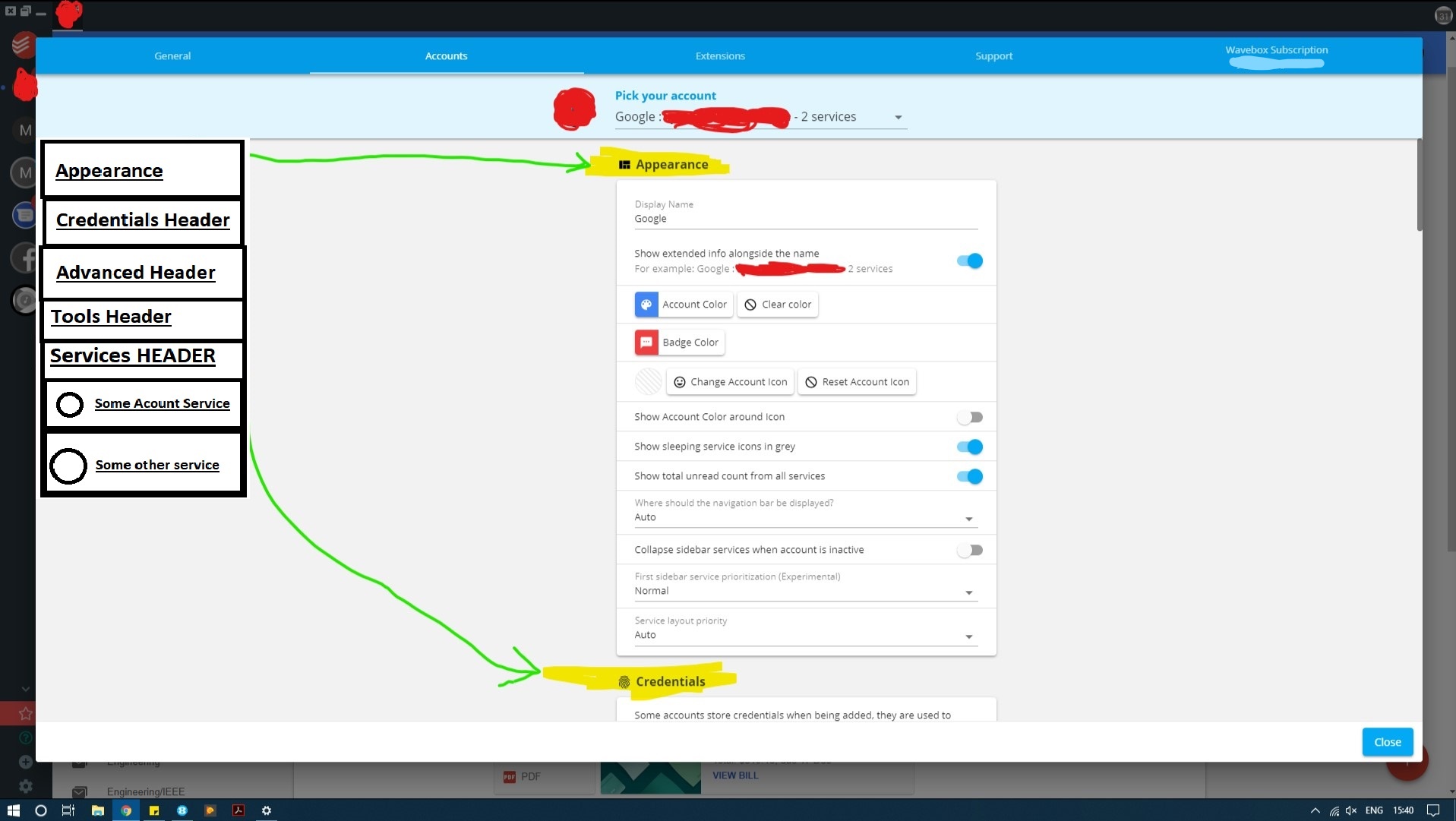Click the plus icon to add an account
The width and height of the screenshot is (1456, 821).
coord(25,762)
